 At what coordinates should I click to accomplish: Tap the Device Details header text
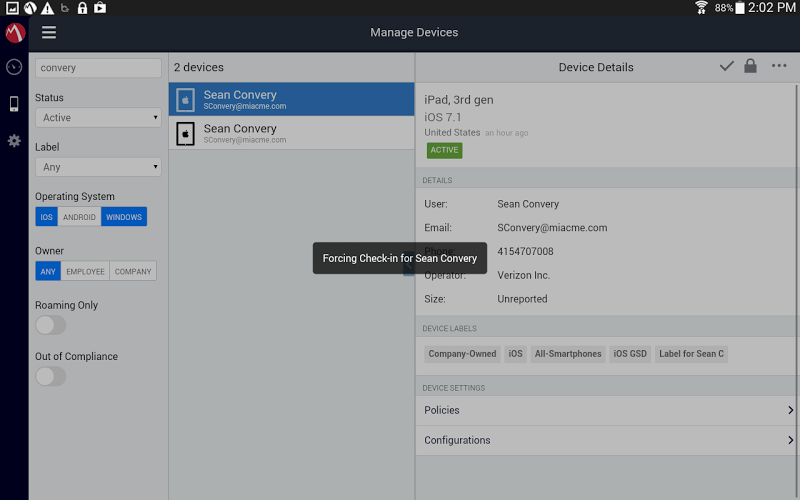pos(595,67)
